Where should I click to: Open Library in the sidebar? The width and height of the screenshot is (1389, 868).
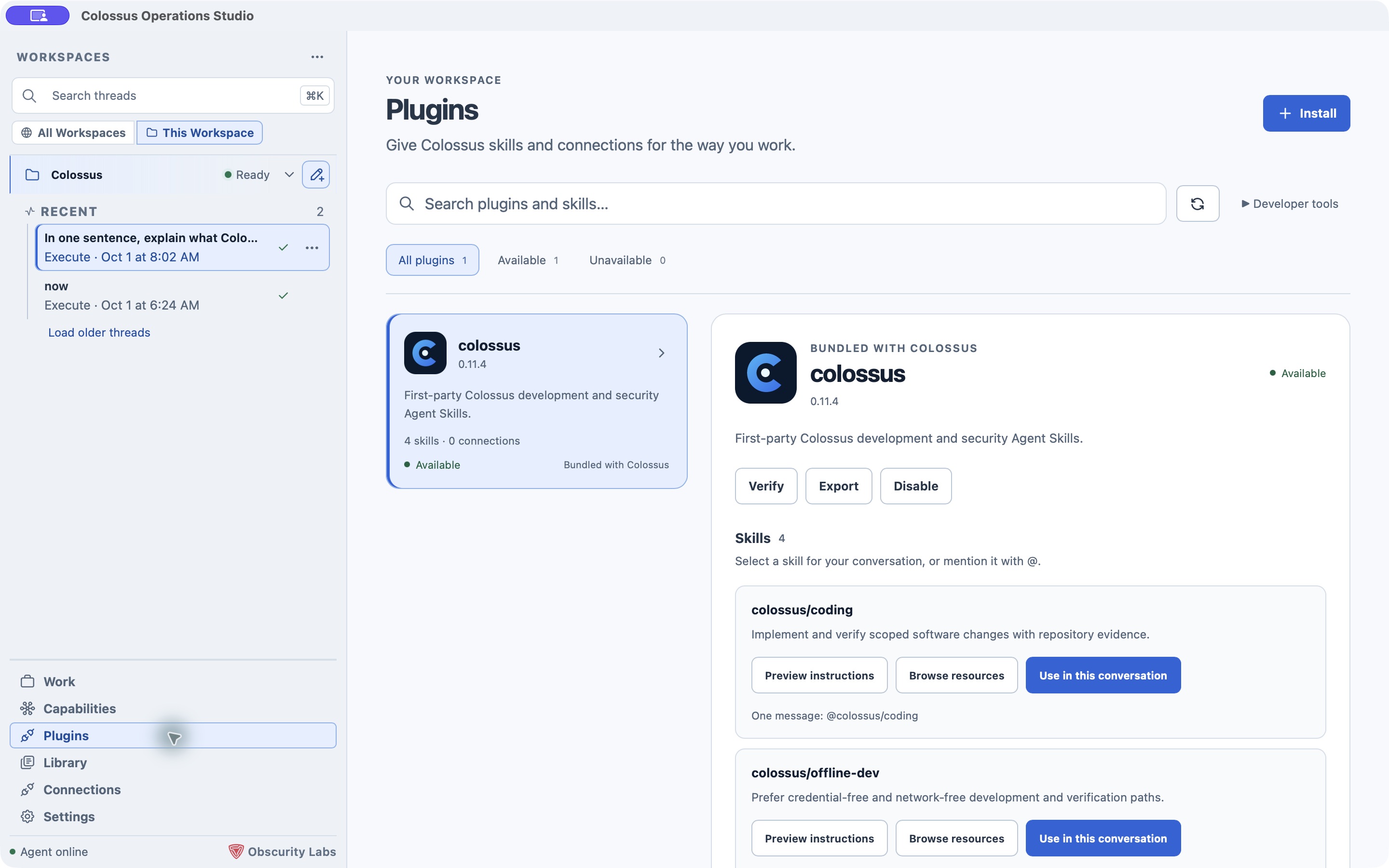[x=173, y=762]
